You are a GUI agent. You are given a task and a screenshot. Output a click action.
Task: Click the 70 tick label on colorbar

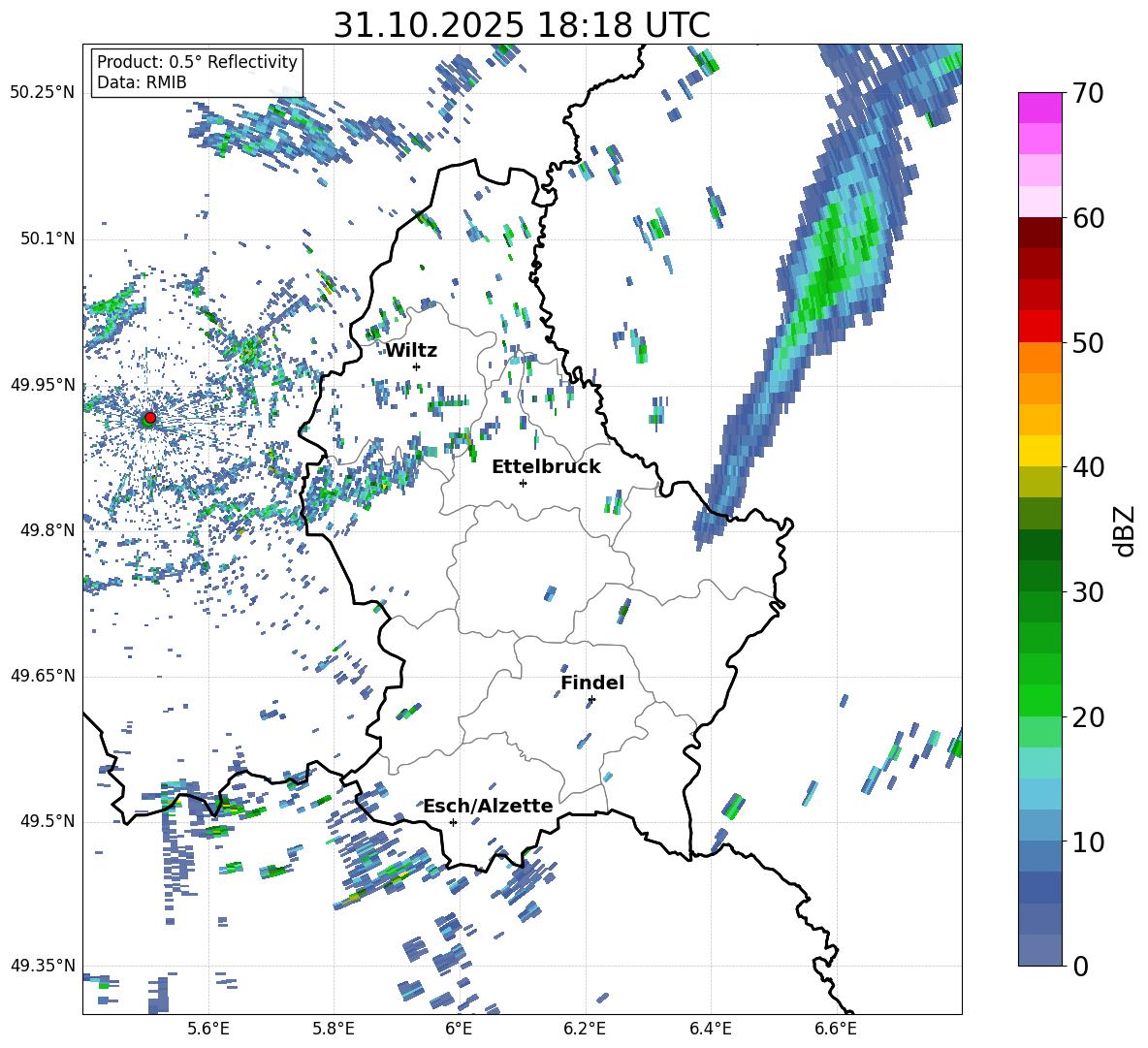pyautogui.click(x=1088, y=93)
